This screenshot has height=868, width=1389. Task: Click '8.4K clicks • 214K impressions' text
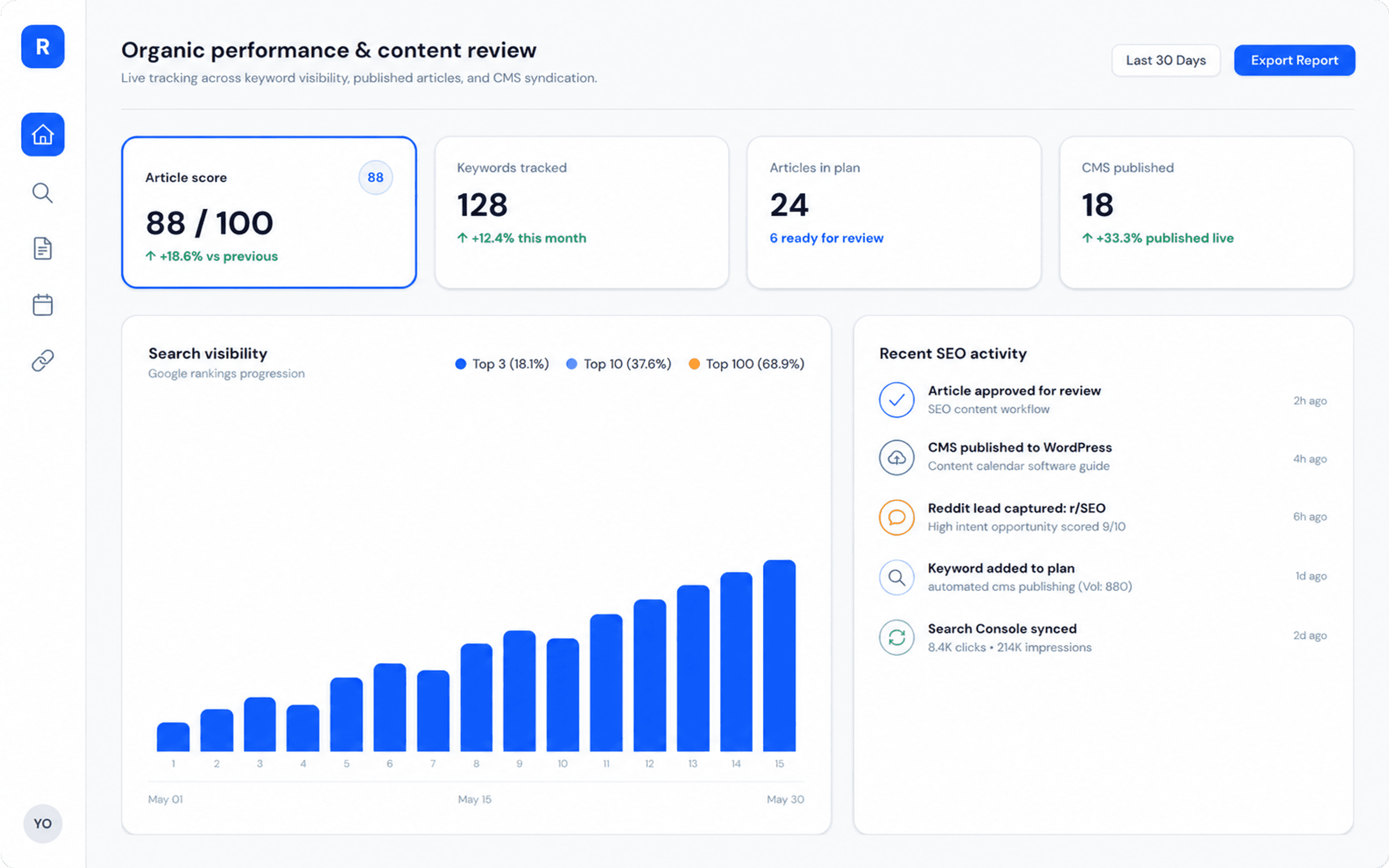(x=1010, y=648)
